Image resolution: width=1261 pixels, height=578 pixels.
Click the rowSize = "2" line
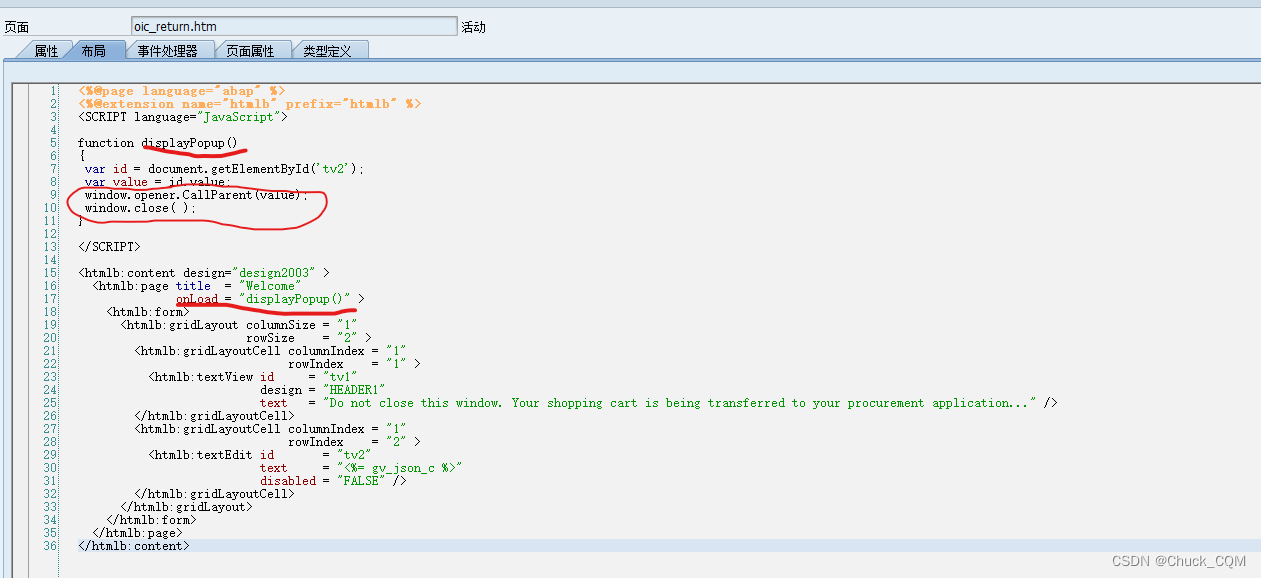[309, 337]
